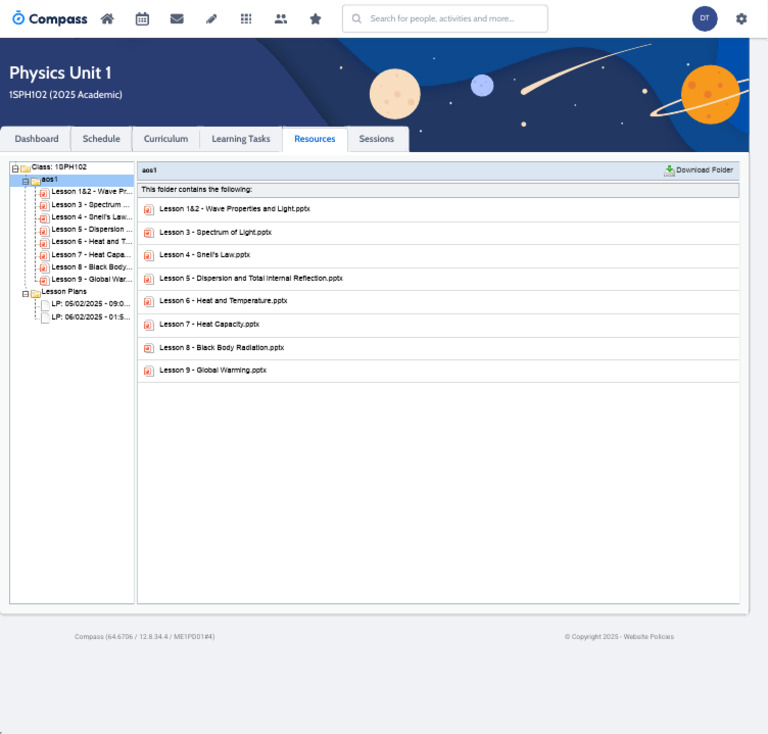Click the search for people and activities field
Viewport: 768px width, 734px height.
pos(445,19)
